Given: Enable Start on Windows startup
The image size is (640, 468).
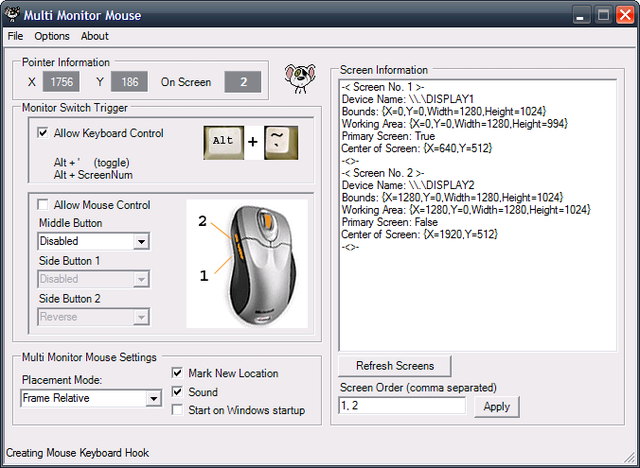Looking at the screenshot, I should click(177, 410).
